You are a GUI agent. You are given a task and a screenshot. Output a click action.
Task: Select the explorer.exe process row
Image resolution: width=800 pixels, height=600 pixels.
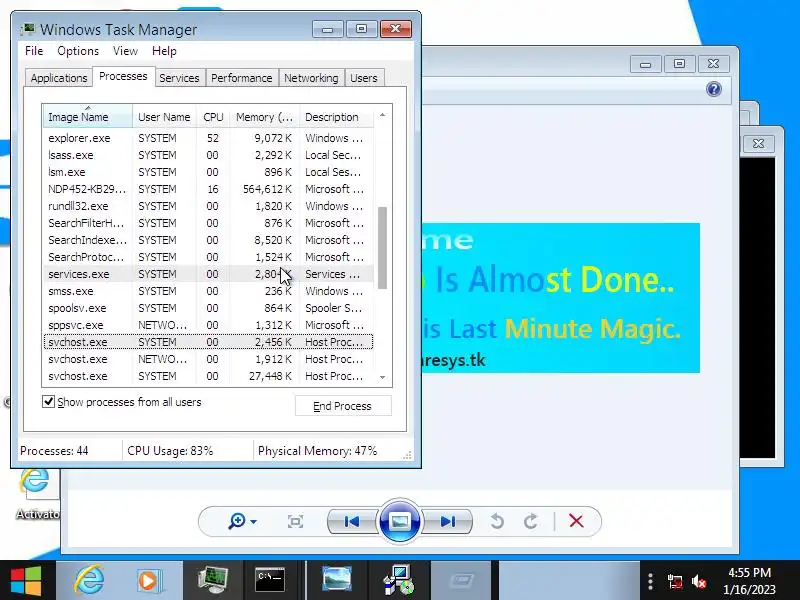click(208, 138)
